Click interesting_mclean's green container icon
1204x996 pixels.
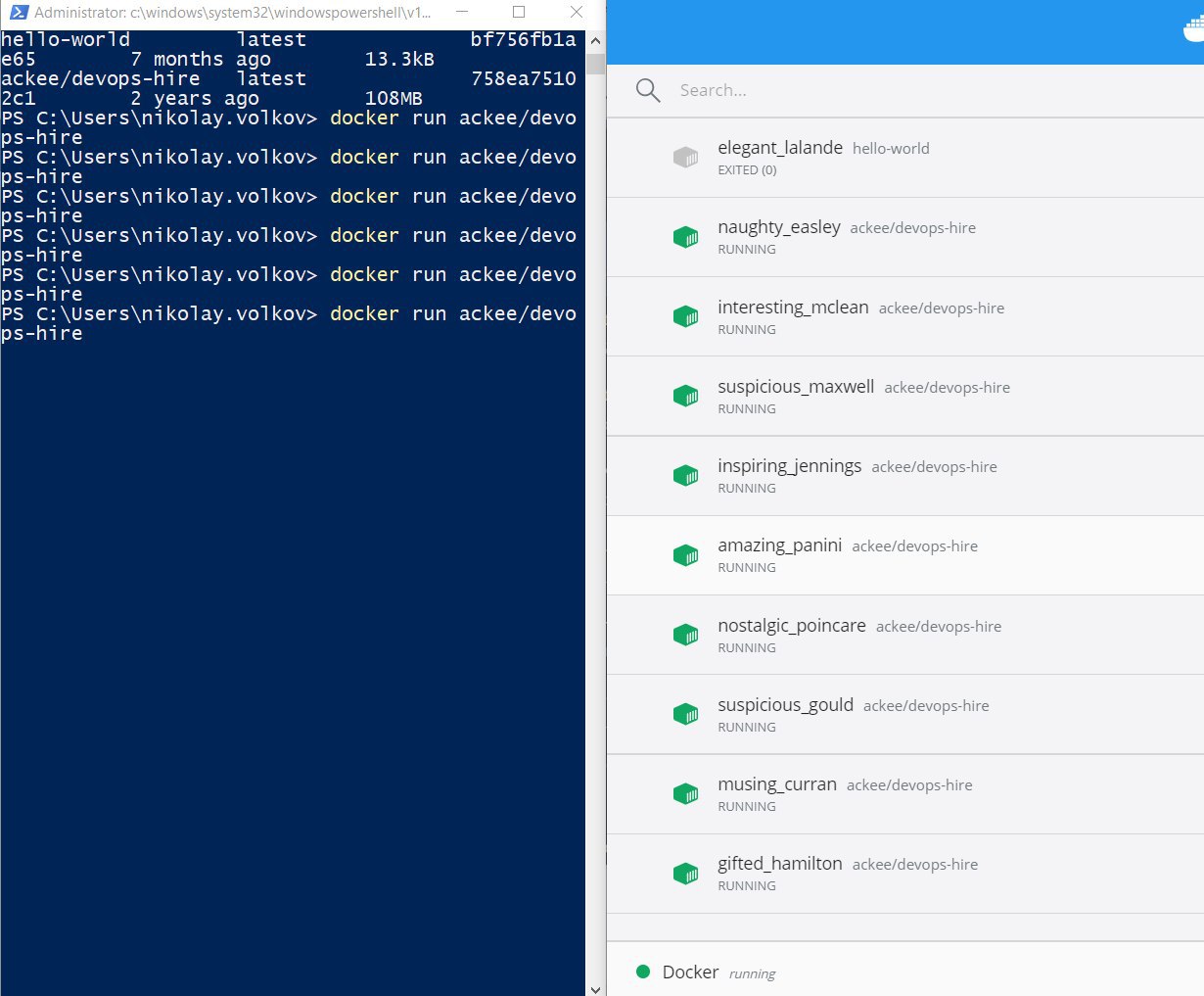pyautogui.click(x=685, y=316)
